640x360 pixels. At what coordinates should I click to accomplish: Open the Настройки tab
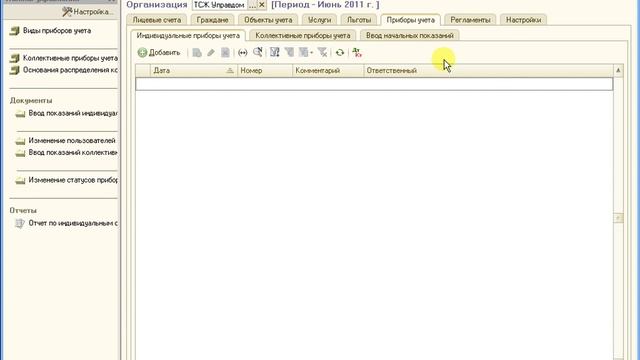524,20
